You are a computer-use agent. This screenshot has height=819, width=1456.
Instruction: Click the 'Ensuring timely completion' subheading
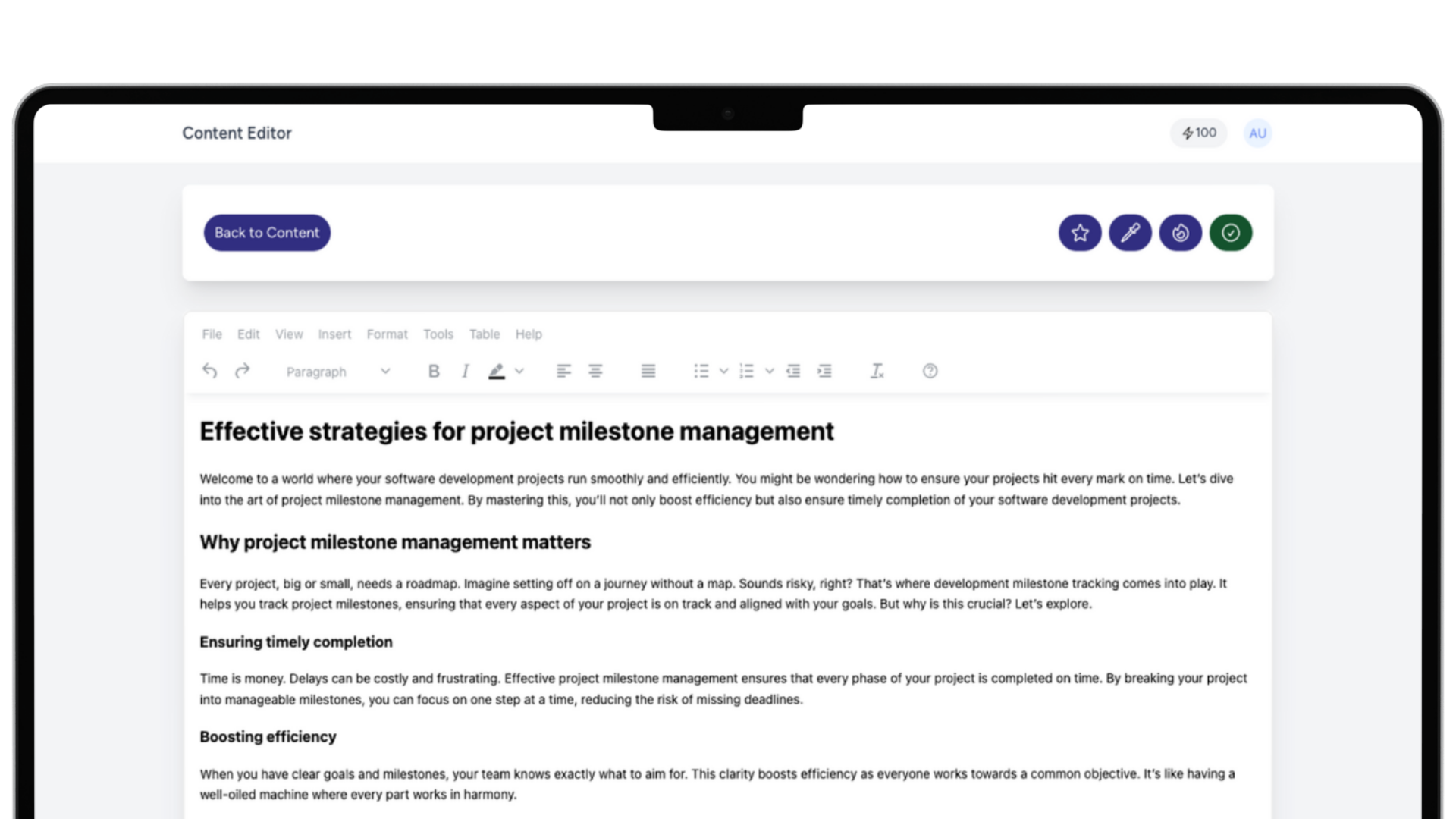296,642
